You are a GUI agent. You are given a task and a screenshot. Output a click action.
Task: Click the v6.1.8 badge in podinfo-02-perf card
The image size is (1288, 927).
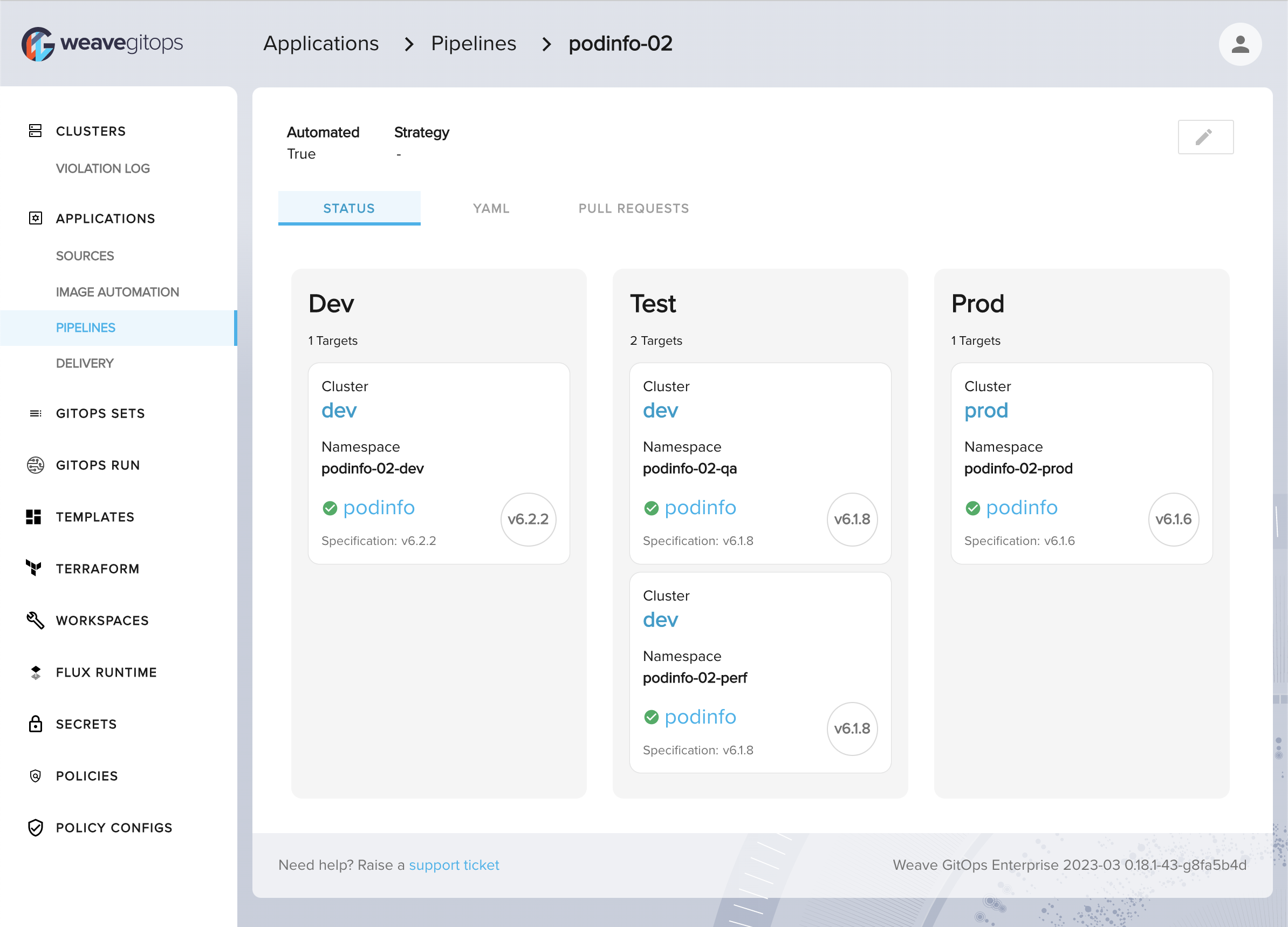click(x=852, y=729)
